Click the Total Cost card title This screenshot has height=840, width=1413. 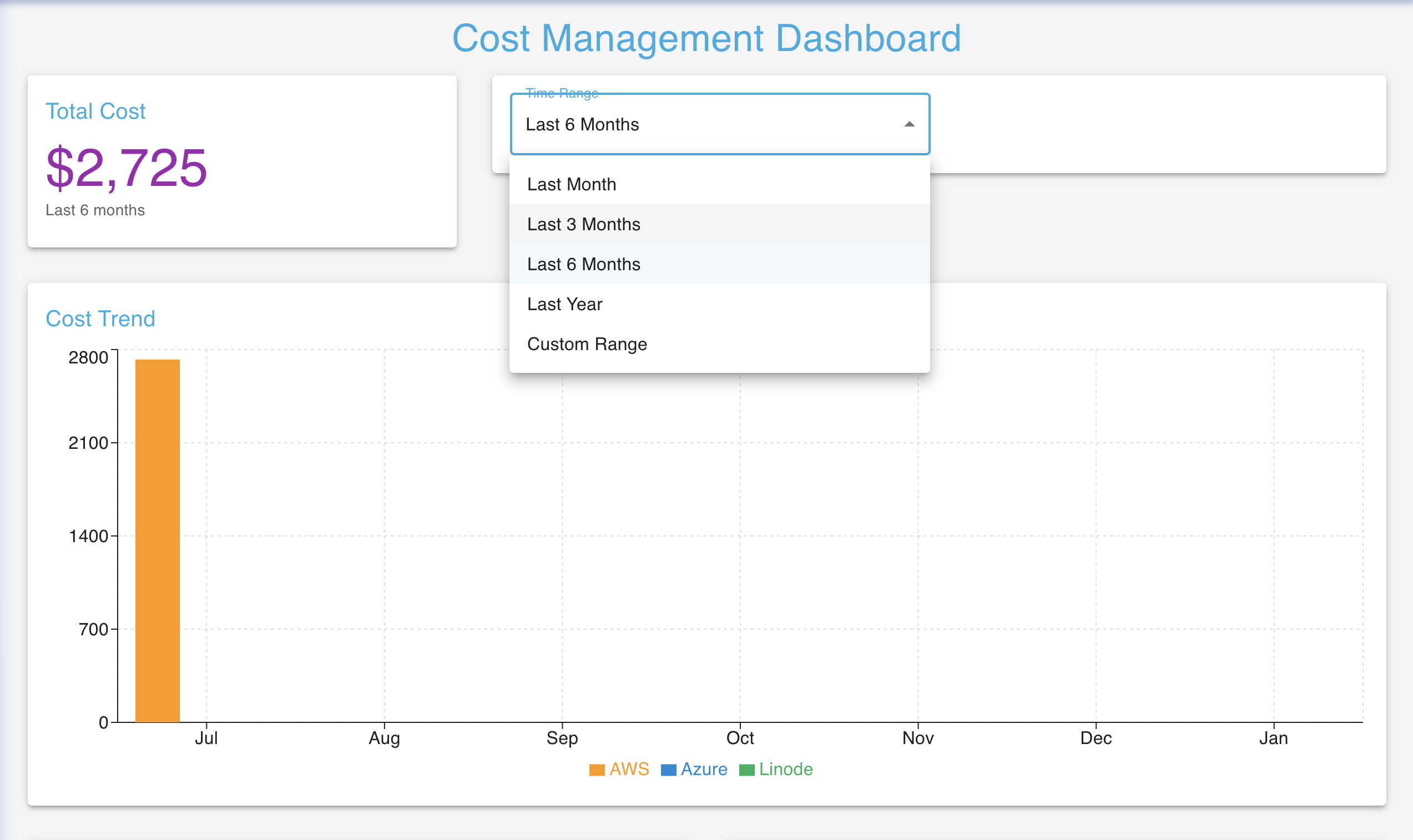click(95, 111)
